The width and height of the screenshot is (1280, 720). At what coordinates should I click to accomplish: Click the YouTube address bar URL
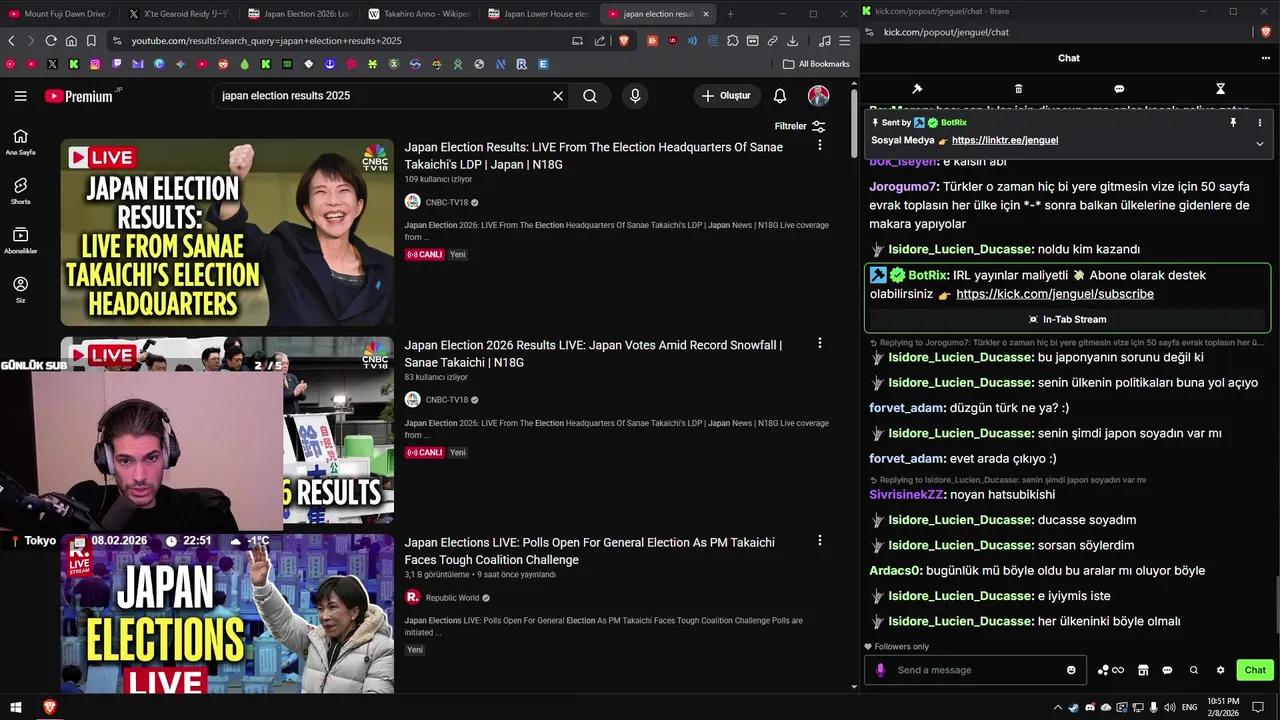tap(266, 41)
